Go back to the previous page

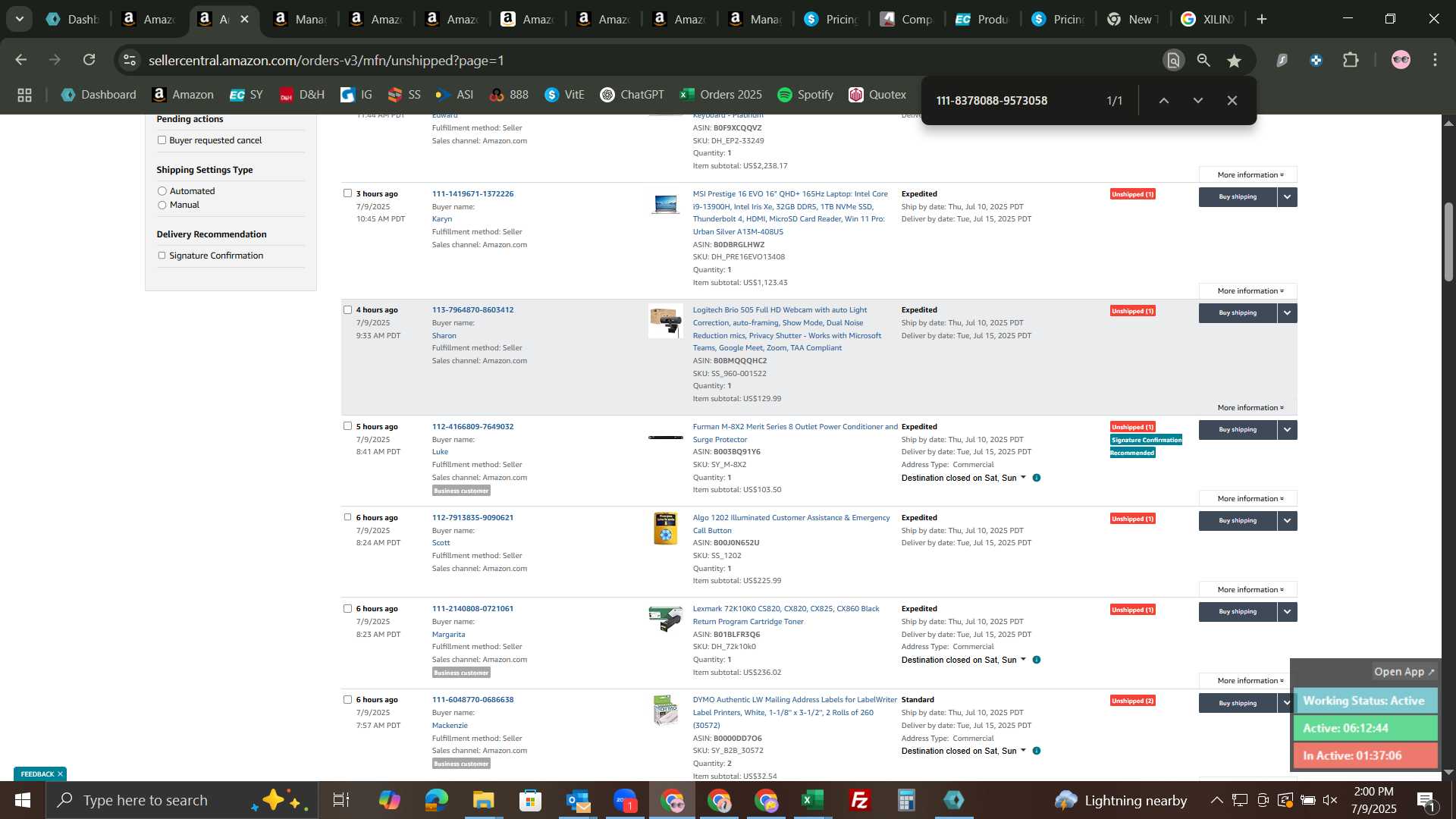coord(21,60)
